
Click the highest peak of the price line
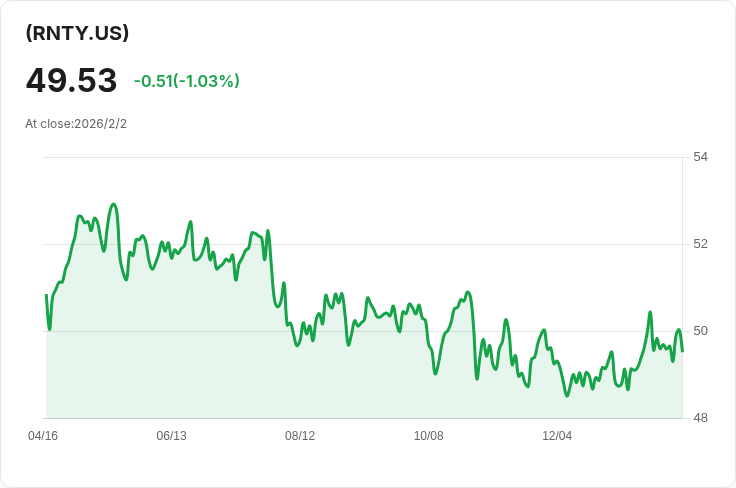114,204
